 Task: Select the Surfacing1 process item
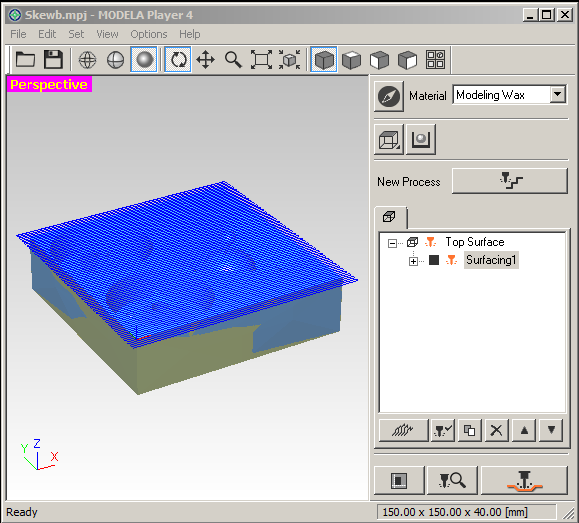click(491, 260)
